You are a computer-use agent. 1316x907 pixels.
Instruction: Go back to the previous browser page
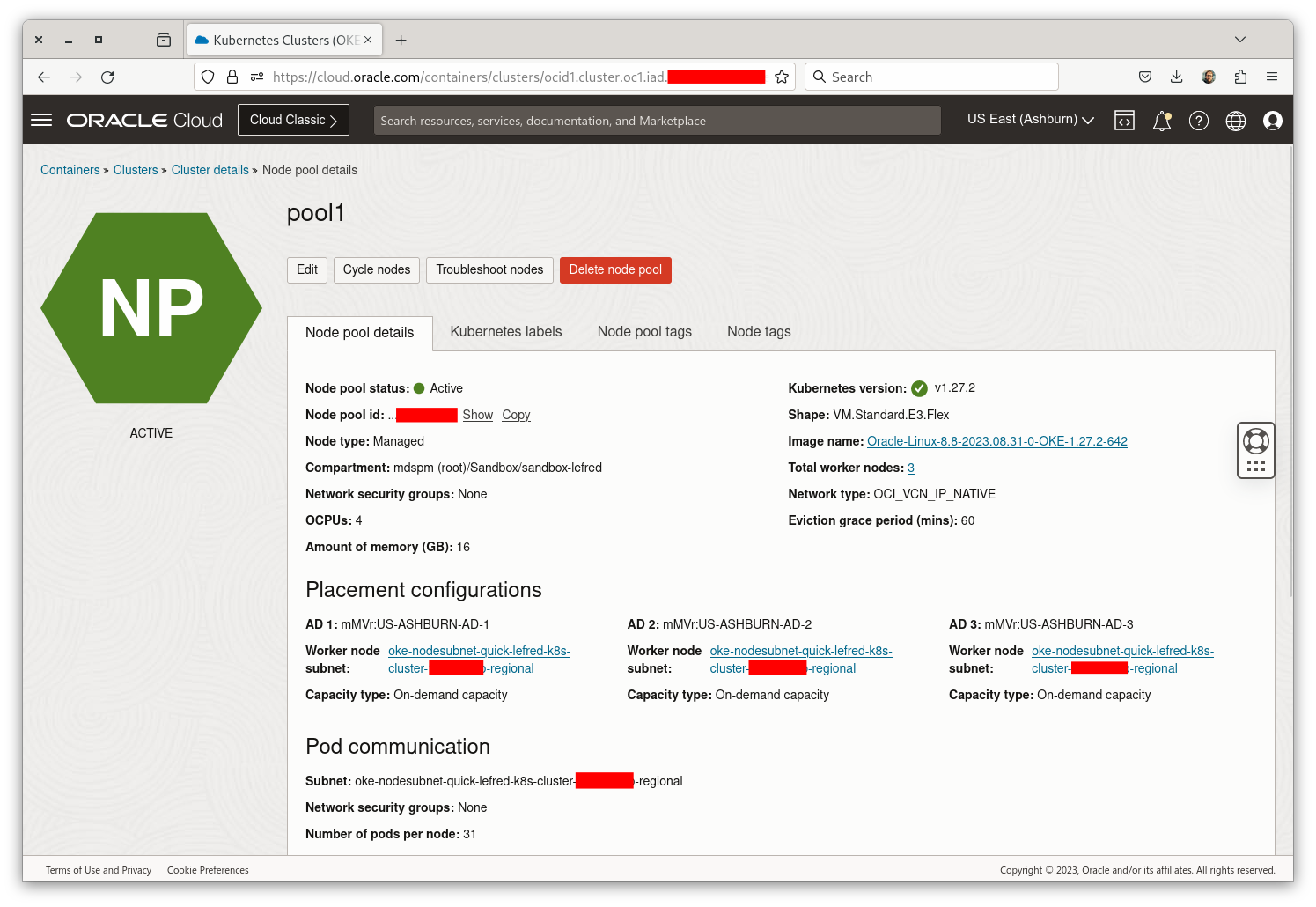pyautogui.click(x=44, y=77)
